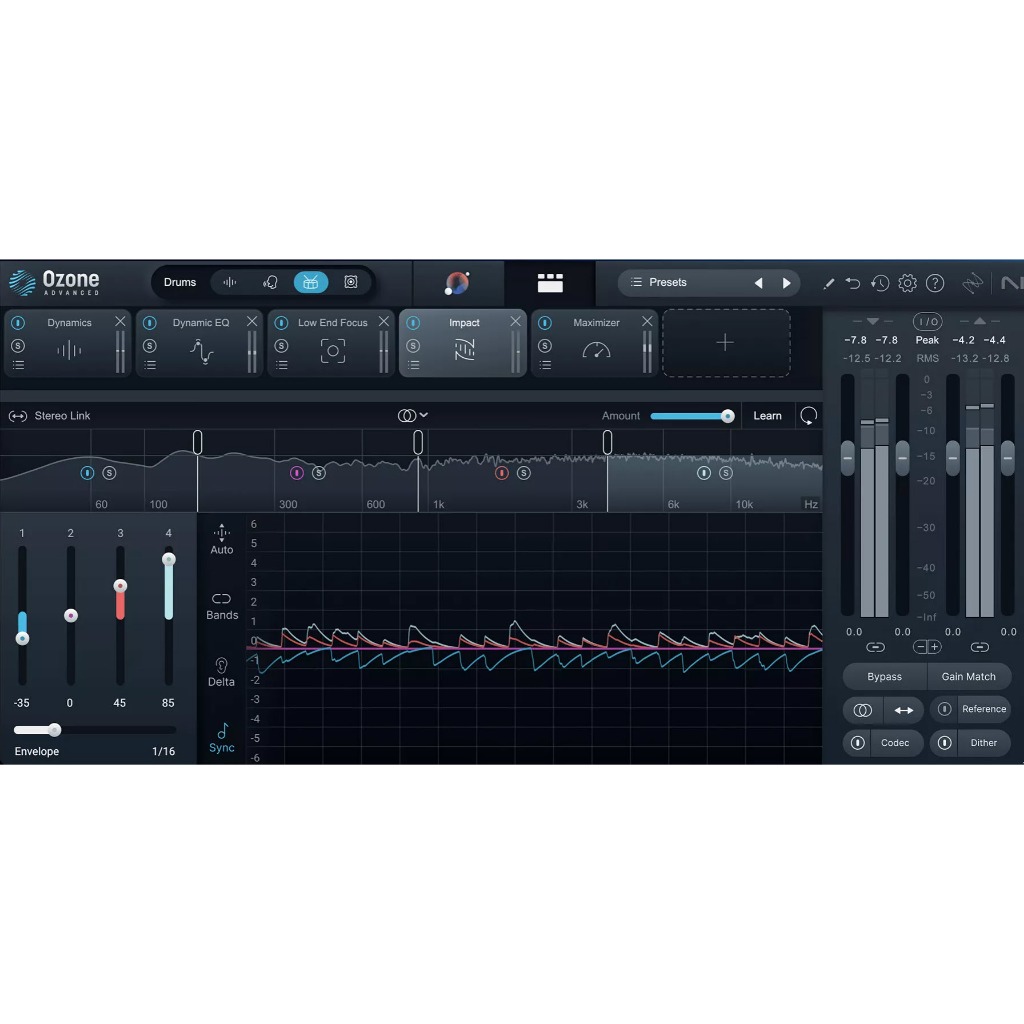Solo the Dynamic EQ module

click(x=150, y=345)
